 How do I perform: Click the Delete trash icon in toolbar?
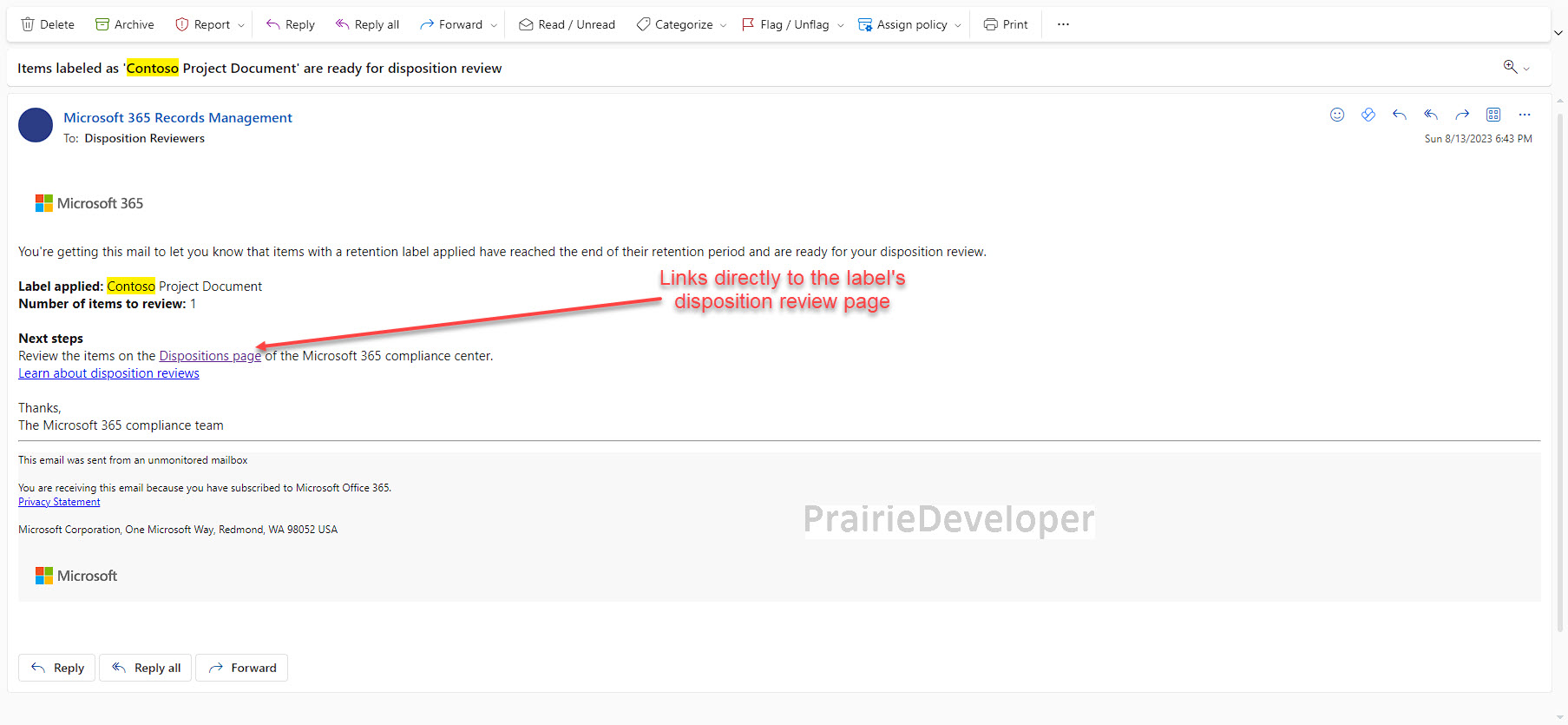pyautogui.click(x=28, y=24)
